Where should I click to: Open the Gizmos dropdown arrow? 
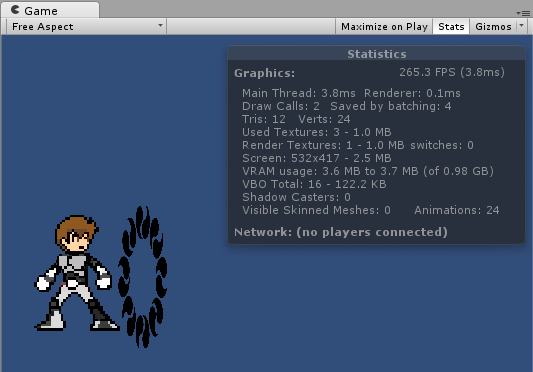522,26
